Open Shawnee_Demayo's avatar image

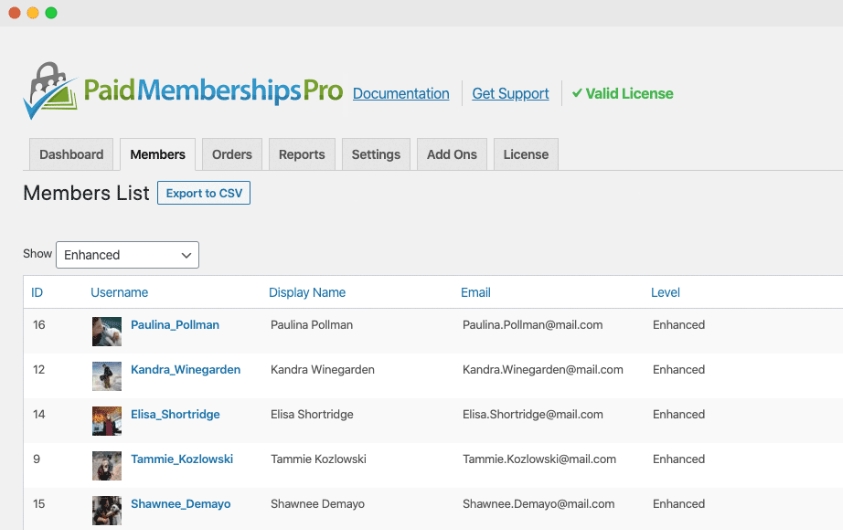pyautogui.click(x=106, y=510)
